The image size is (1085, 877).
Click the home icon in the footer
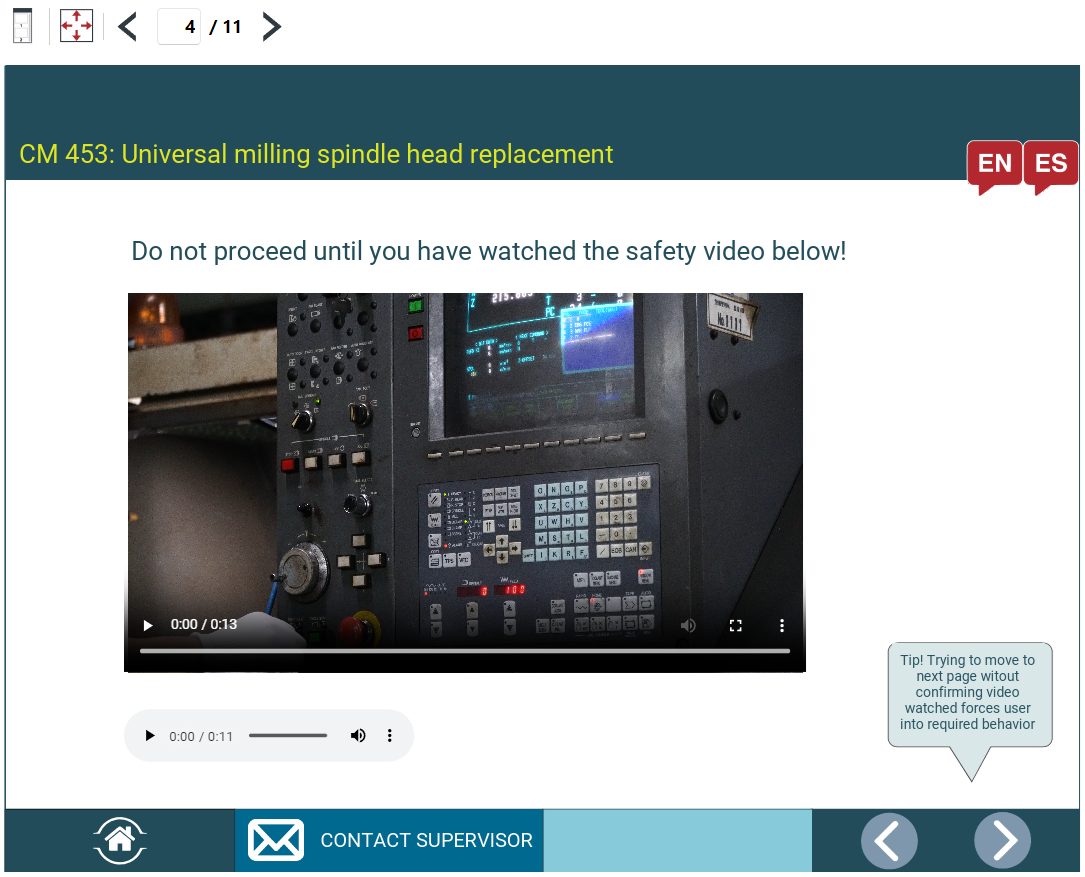[119, 840]
